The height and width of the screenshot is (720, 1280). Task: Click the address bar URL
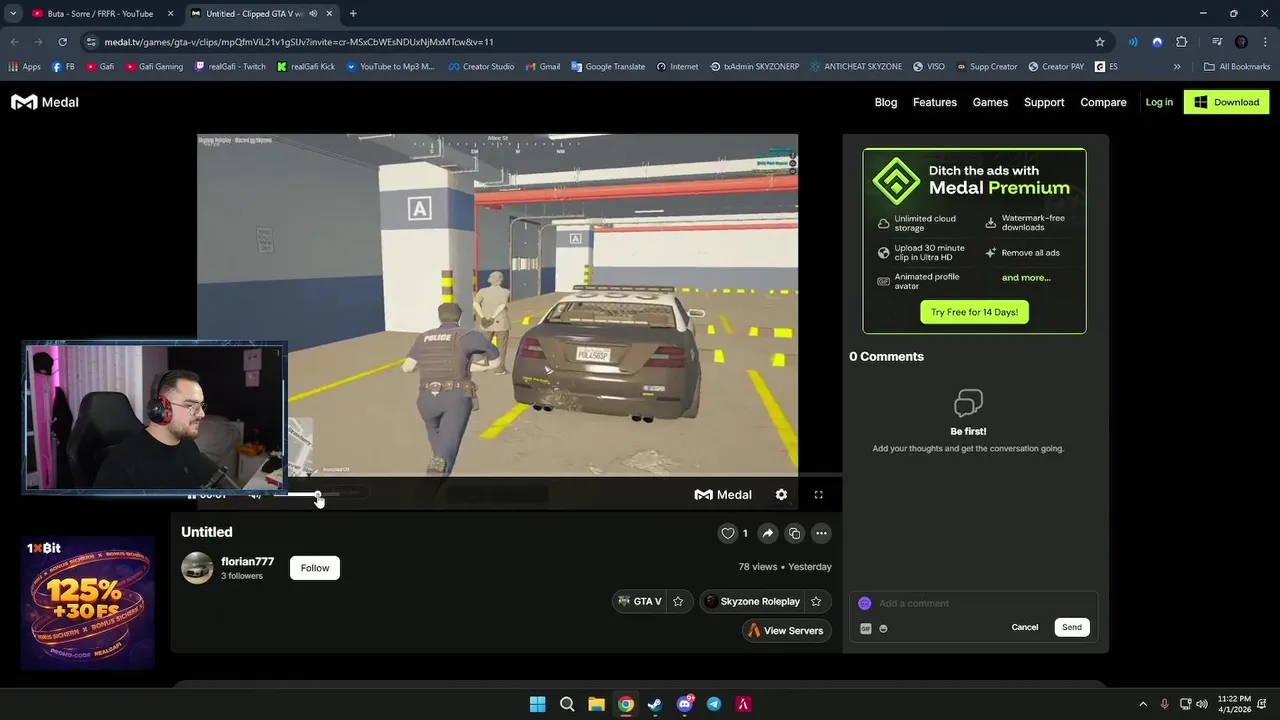[x=300, y=42]
